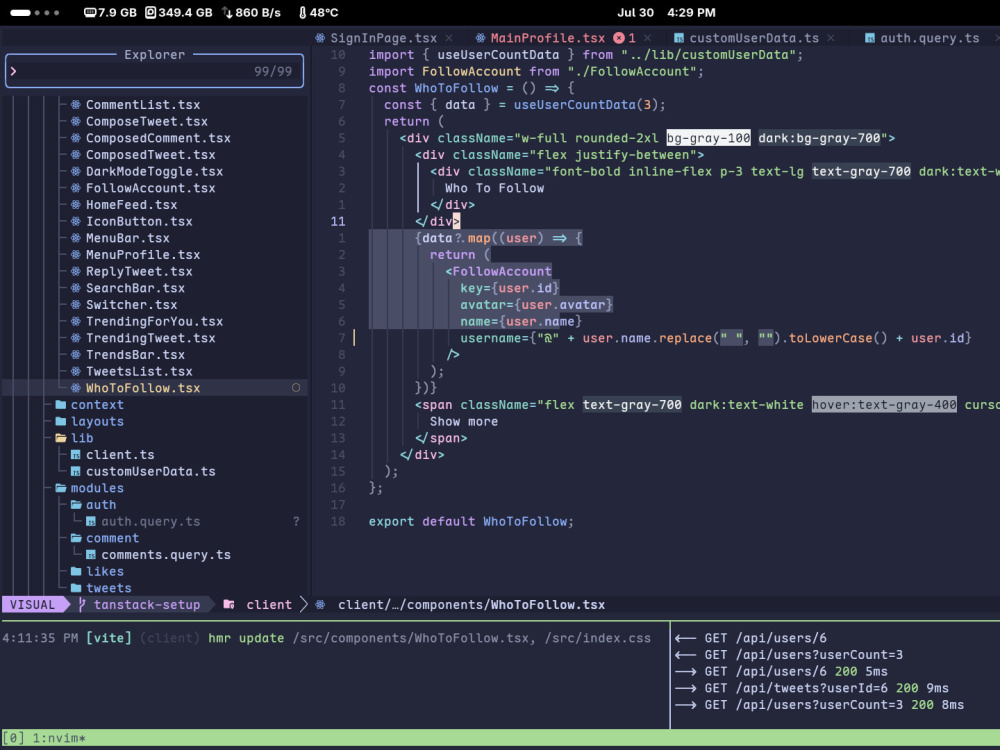
Task: Click the bg-gray-100 color highlight in code
Action: coord(709,138)
